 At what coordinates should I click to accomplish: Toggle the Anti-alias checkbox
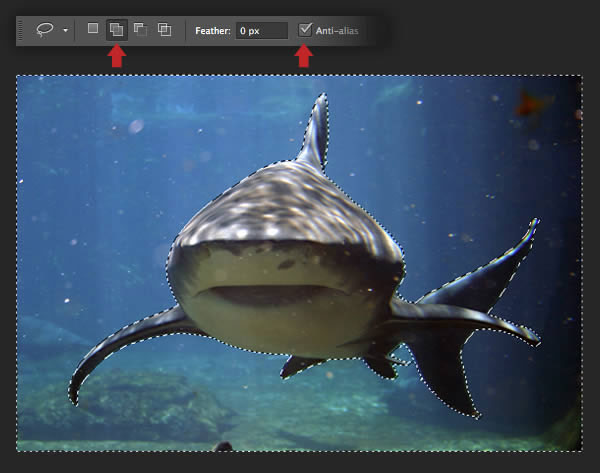305,30
